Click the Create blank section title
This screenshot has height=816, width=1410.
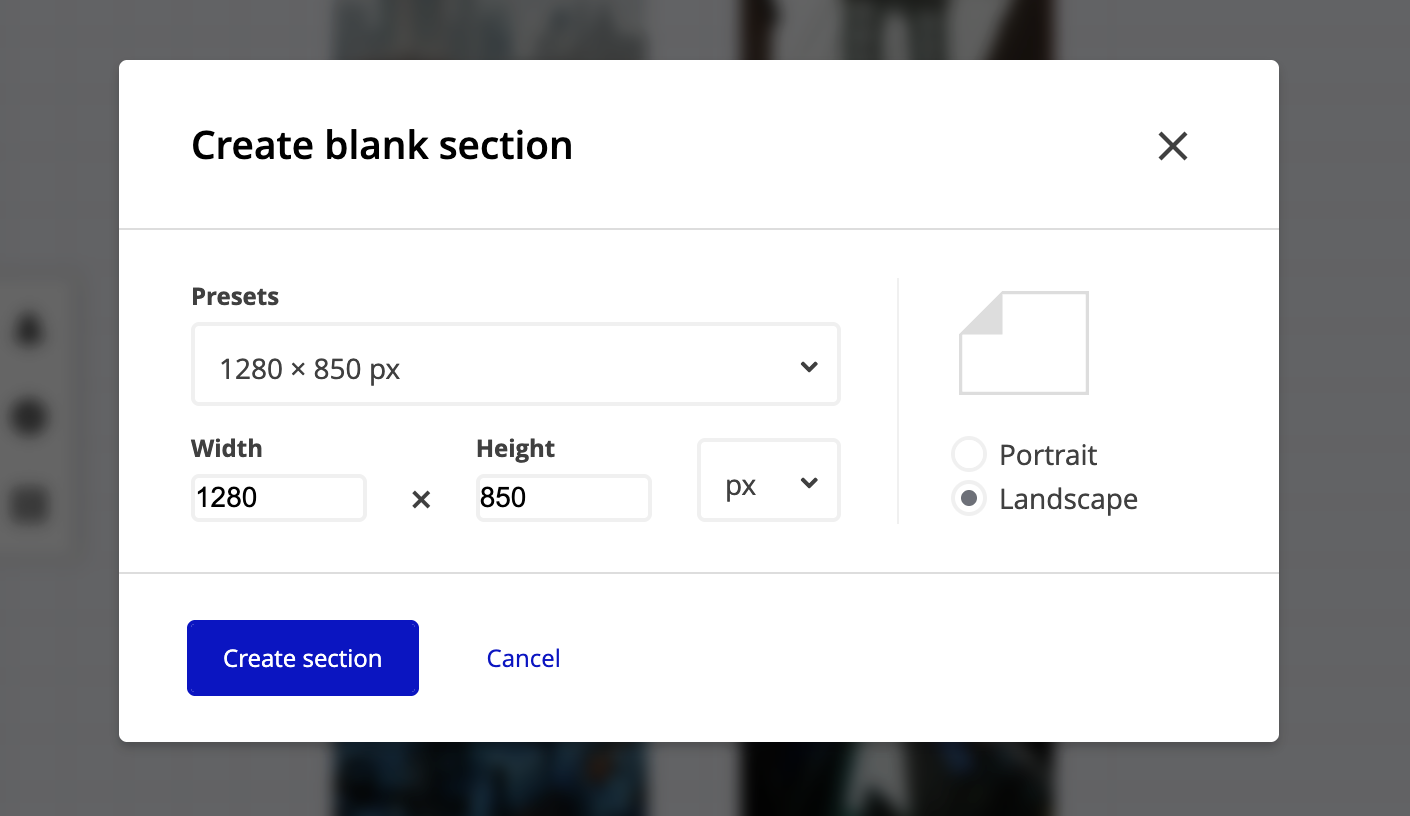tap(382, 145)
